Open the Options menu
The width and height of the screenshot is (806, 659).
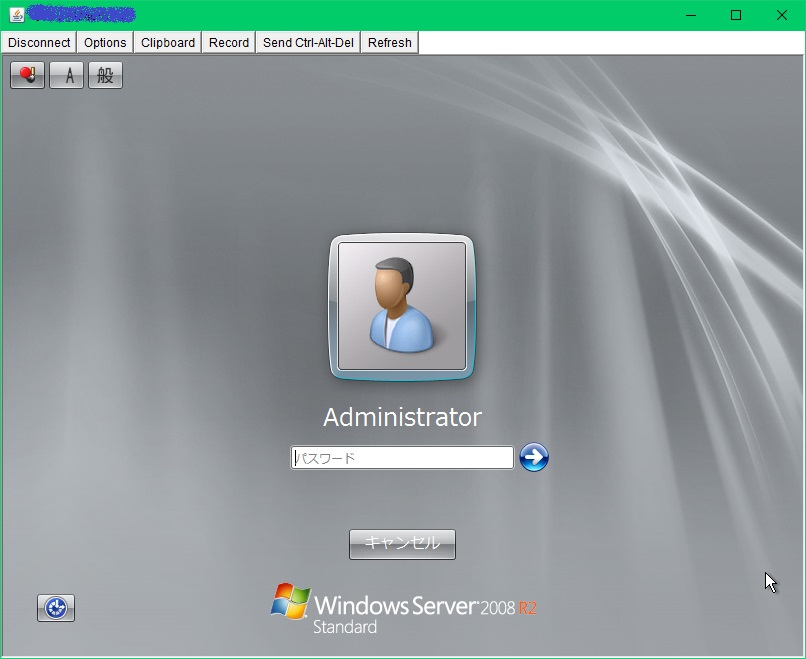pyautogui.click(x=105, y=42)
